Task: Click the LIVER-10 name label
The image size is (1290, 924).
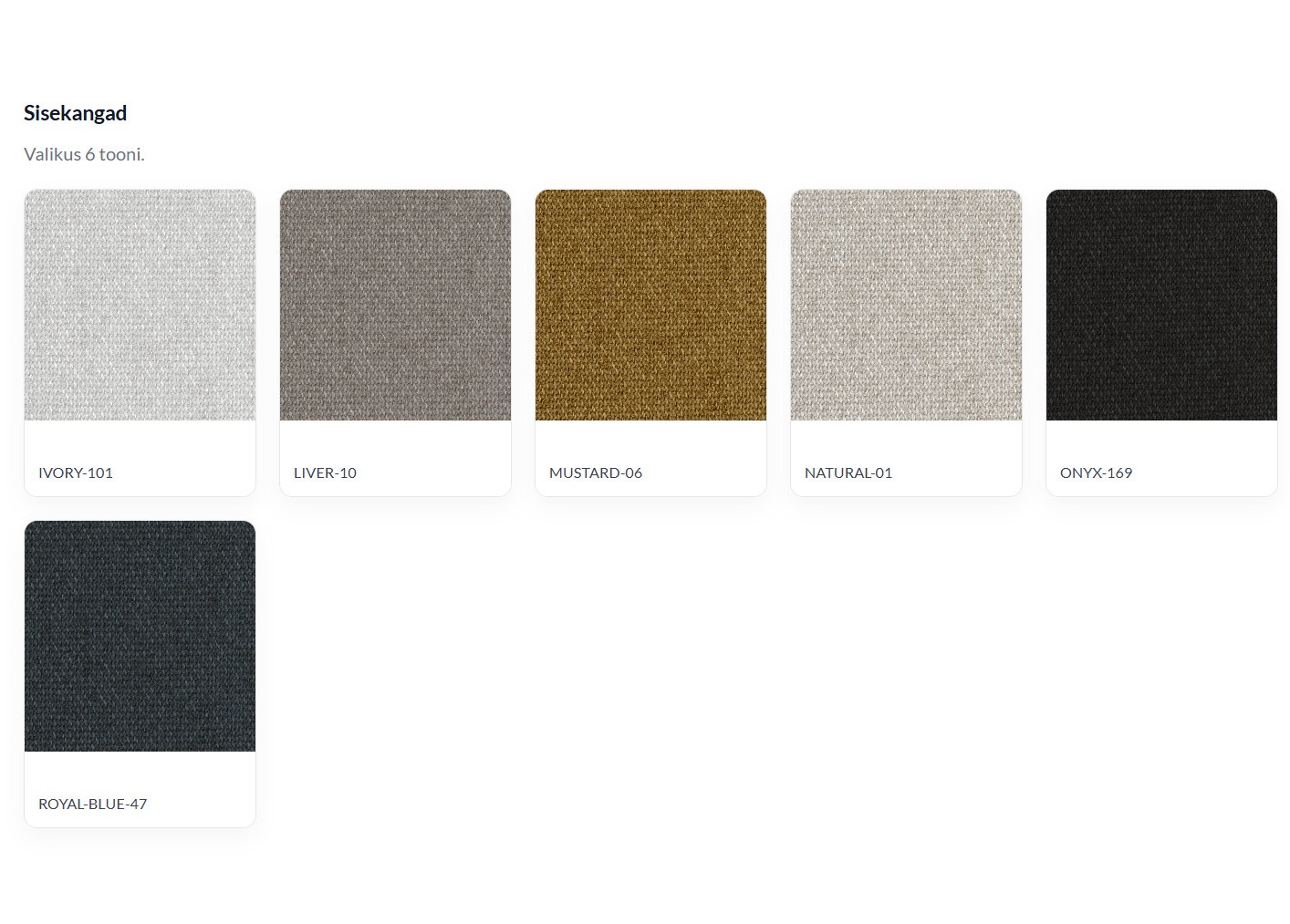Action: [x=325, y=472]
